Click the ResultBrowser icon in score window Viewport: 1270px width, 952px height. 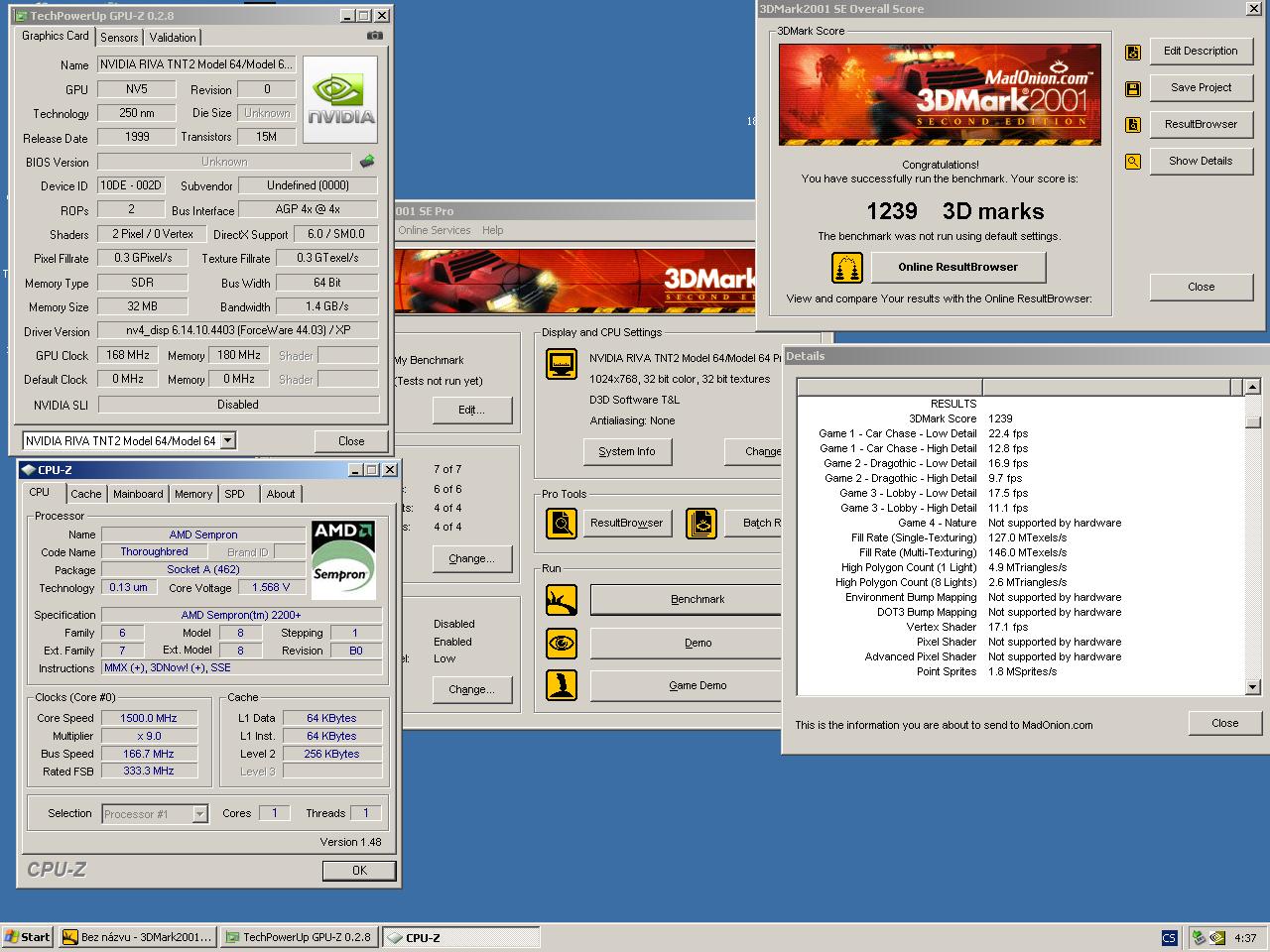1133,125
